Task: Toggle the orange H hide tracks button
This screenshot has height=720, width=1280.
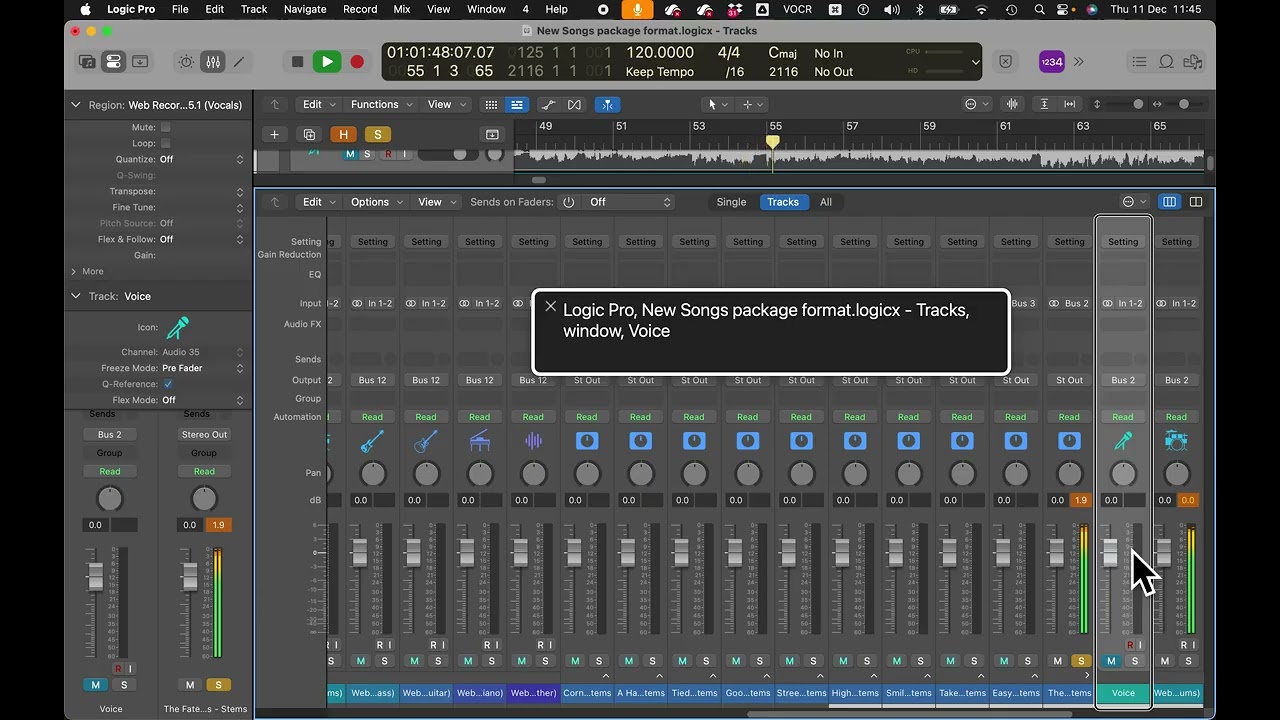Action: (344, 134)
